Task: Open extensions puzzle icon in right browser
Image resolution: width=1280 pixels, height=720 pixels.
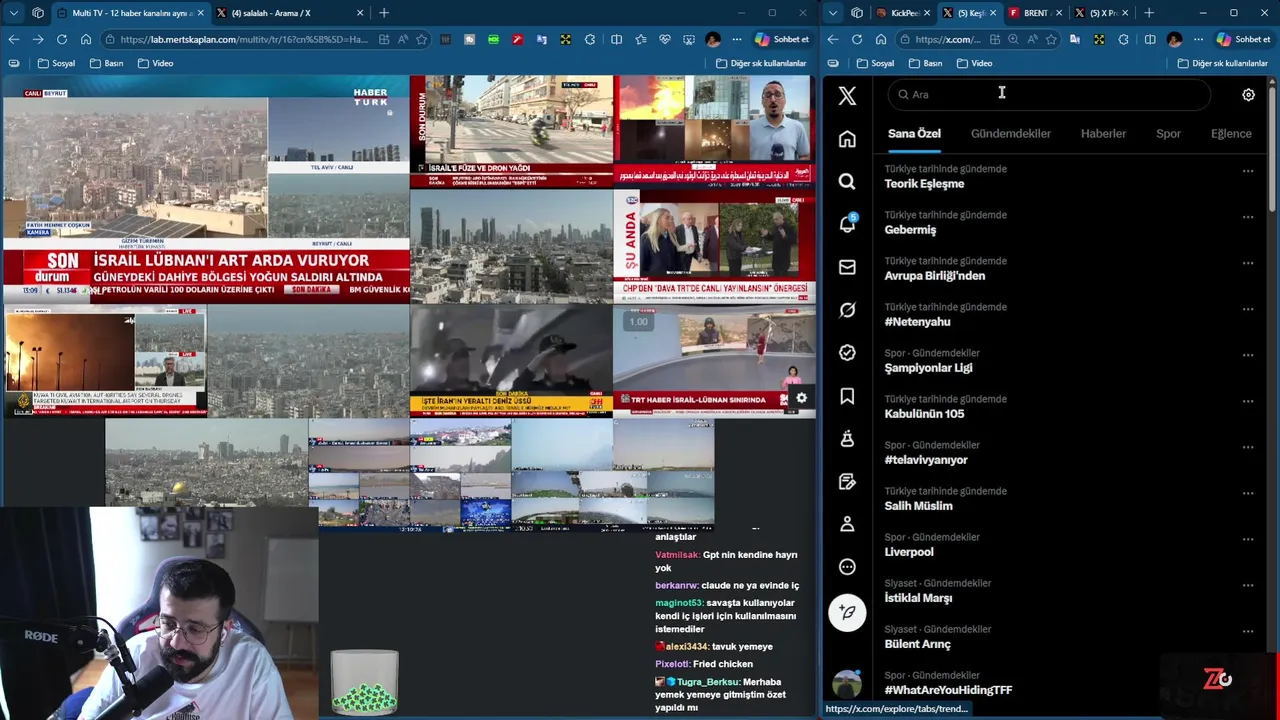Action: click(x=1123, y=39)
